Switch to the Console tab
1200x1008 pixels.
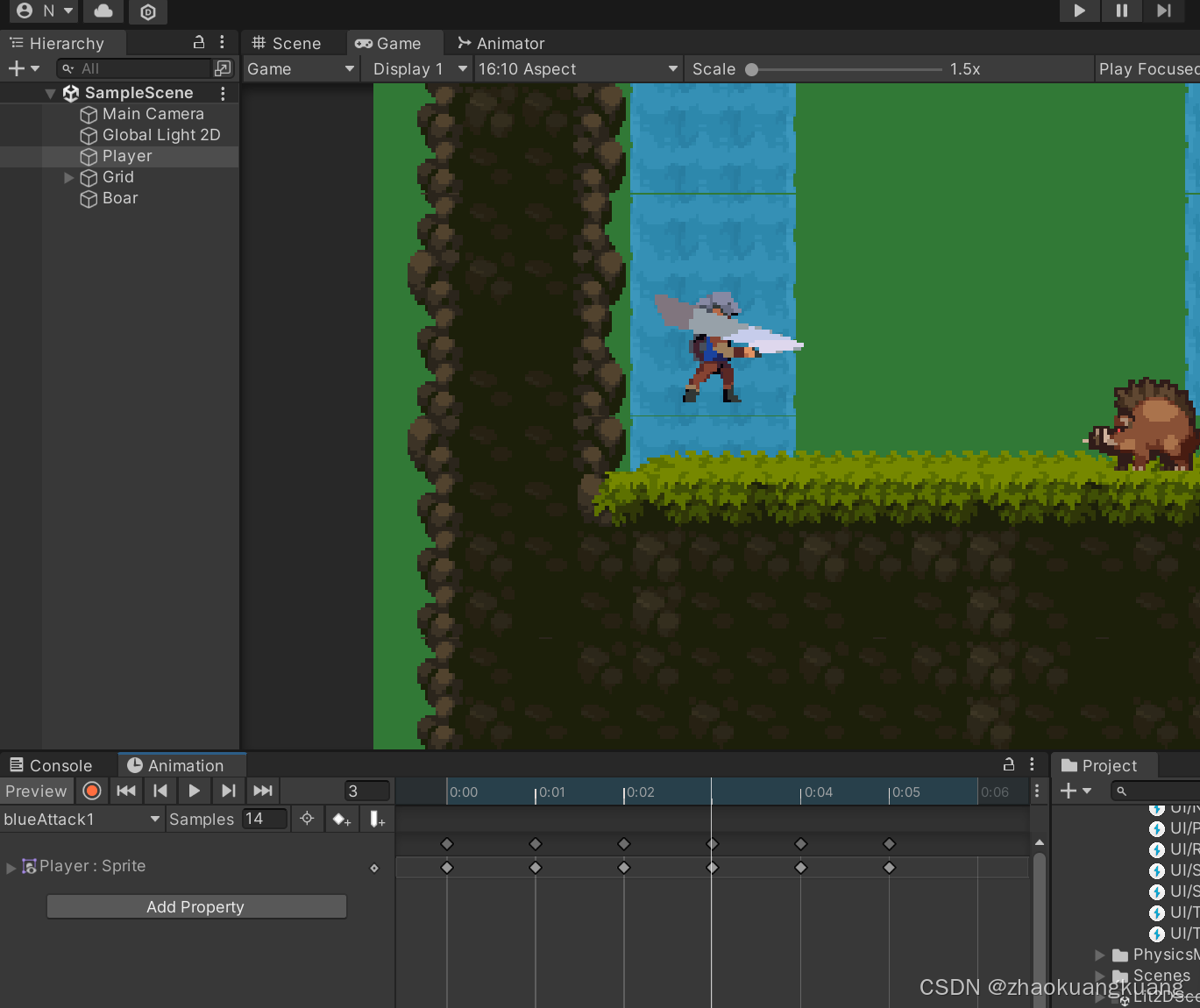pyautogui.click(x=51, y=765)
